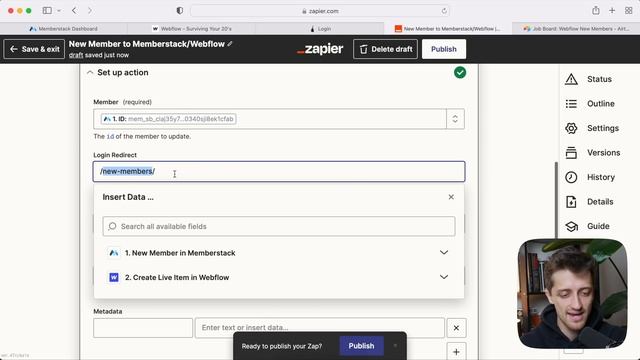The width and height of the screenshot is (640, 360).
Task: Click the Memberstack icon in first step row
Action: [113, 253]
